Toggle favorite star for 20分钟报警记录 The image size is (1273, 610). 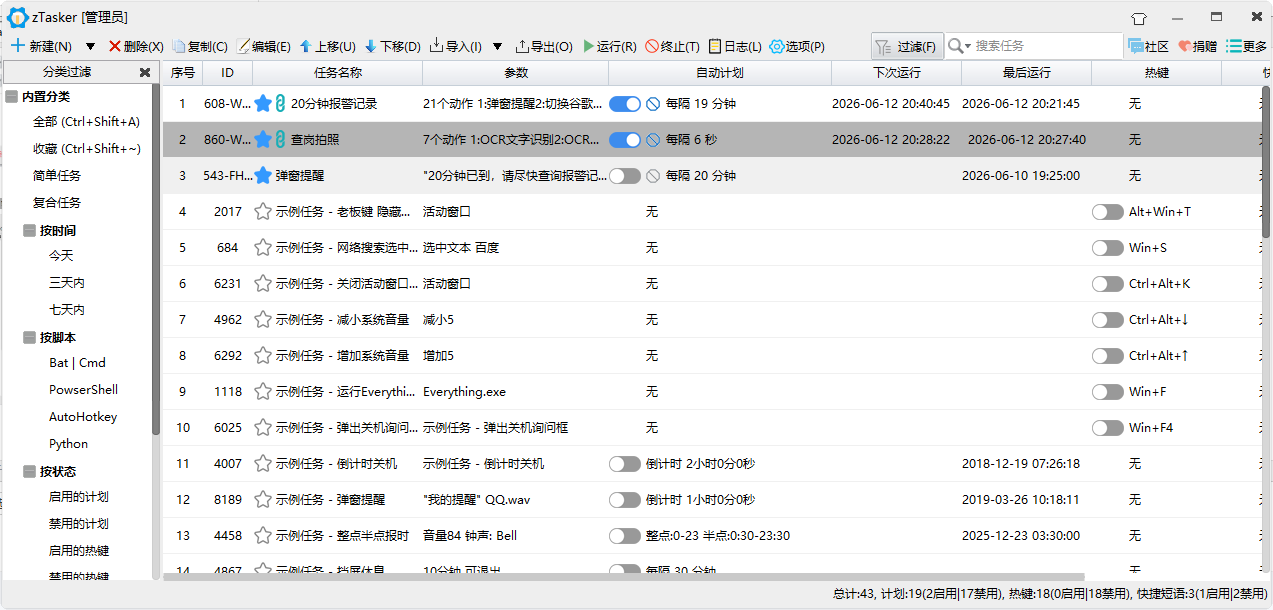coord(263,104)
